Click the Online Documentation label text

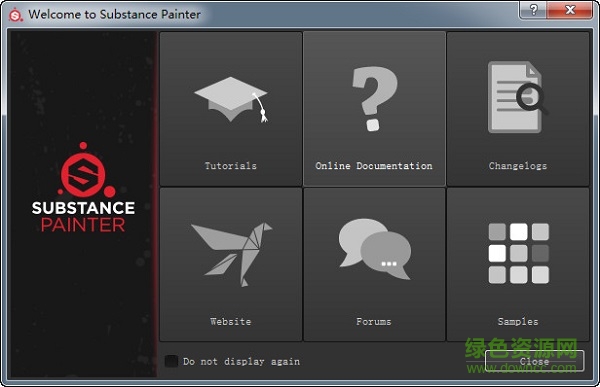click(x=374, y=166)
